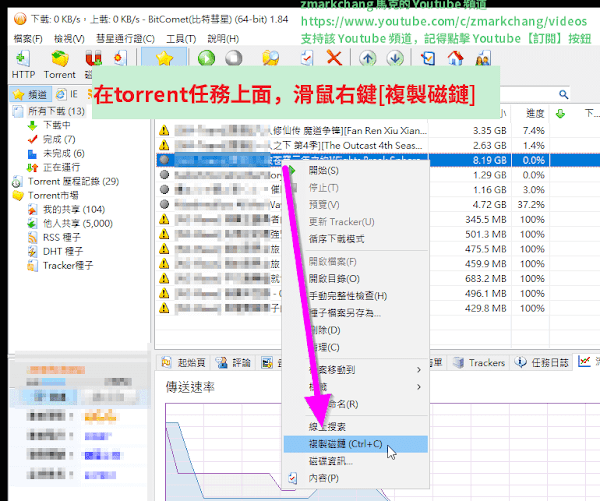
Task: Click the 345.5 MB size cell
Action: 486,220
